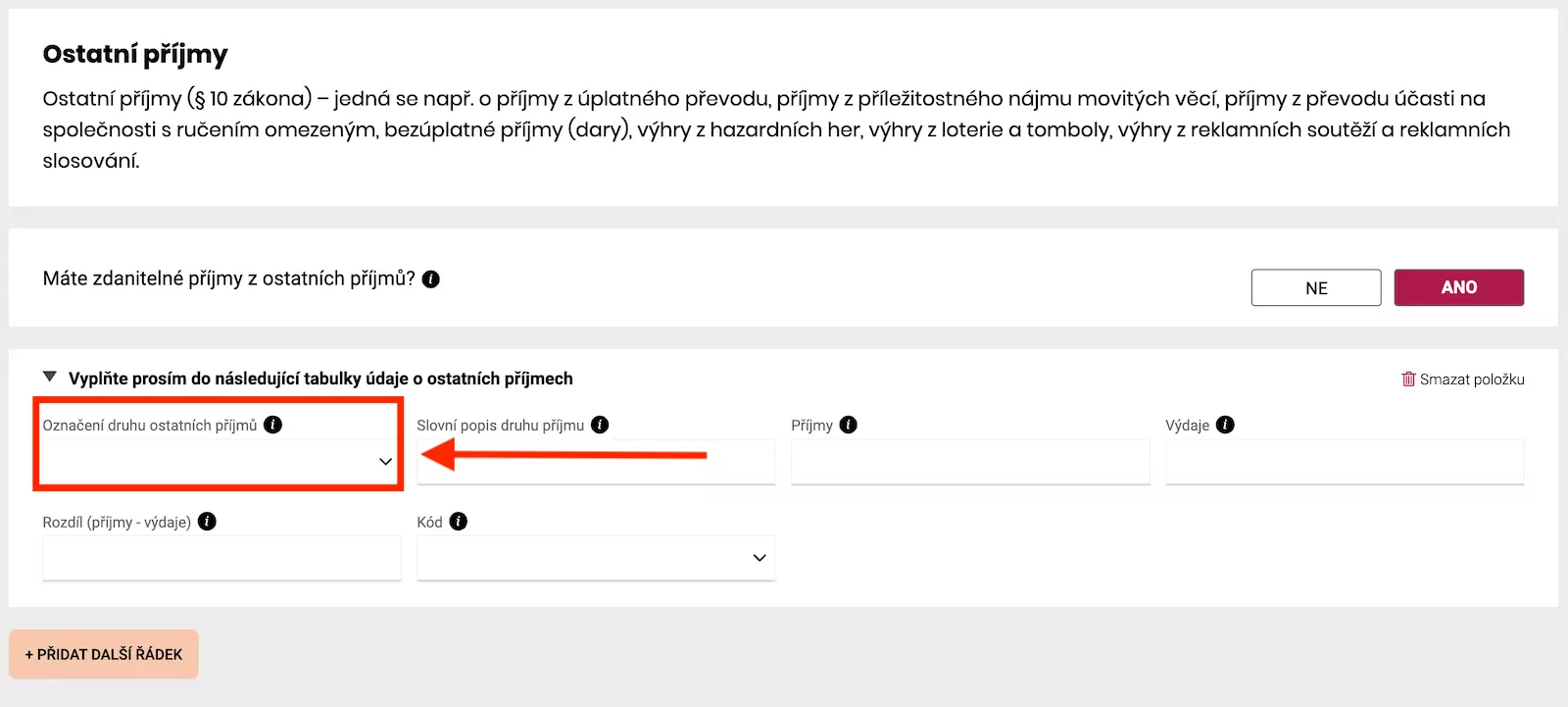Click into the 'Slovní popis druhu příjmu' field
The width and height of the screenshot is (1568, 707).
tap(596, 461)
